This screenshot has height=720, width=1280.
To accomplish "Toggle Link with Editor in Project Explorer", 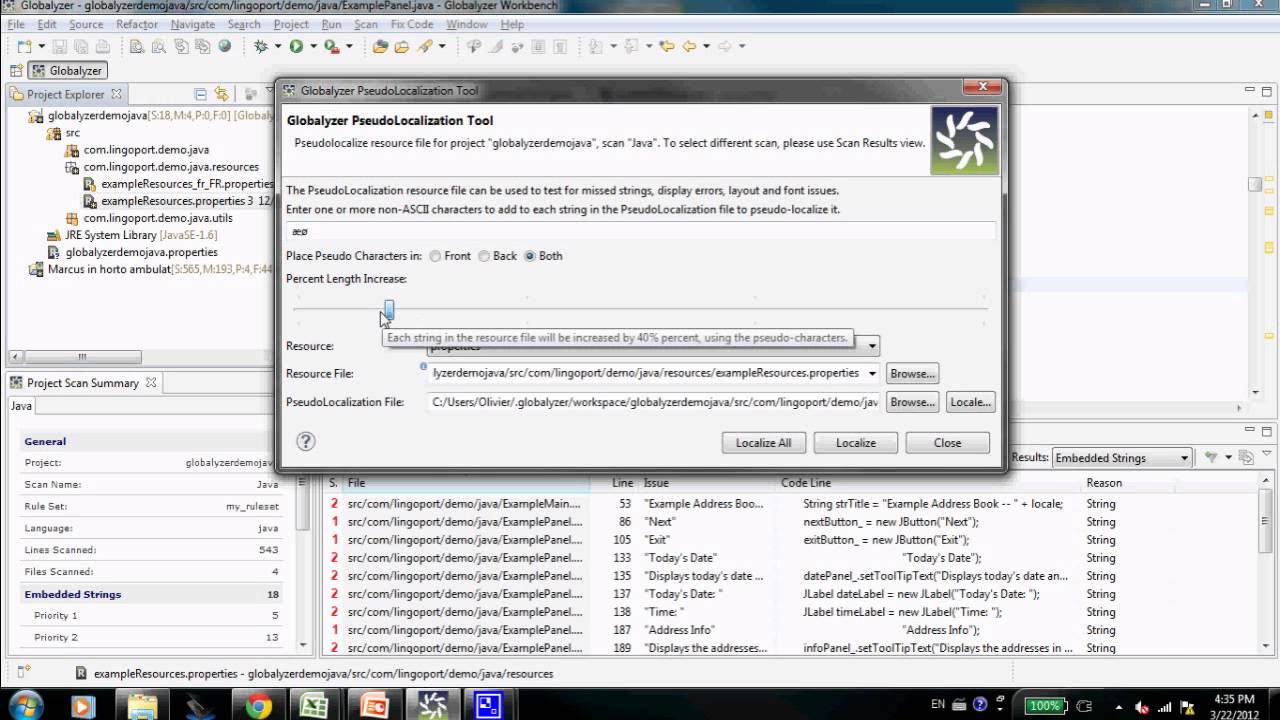I will pos(221,94).
